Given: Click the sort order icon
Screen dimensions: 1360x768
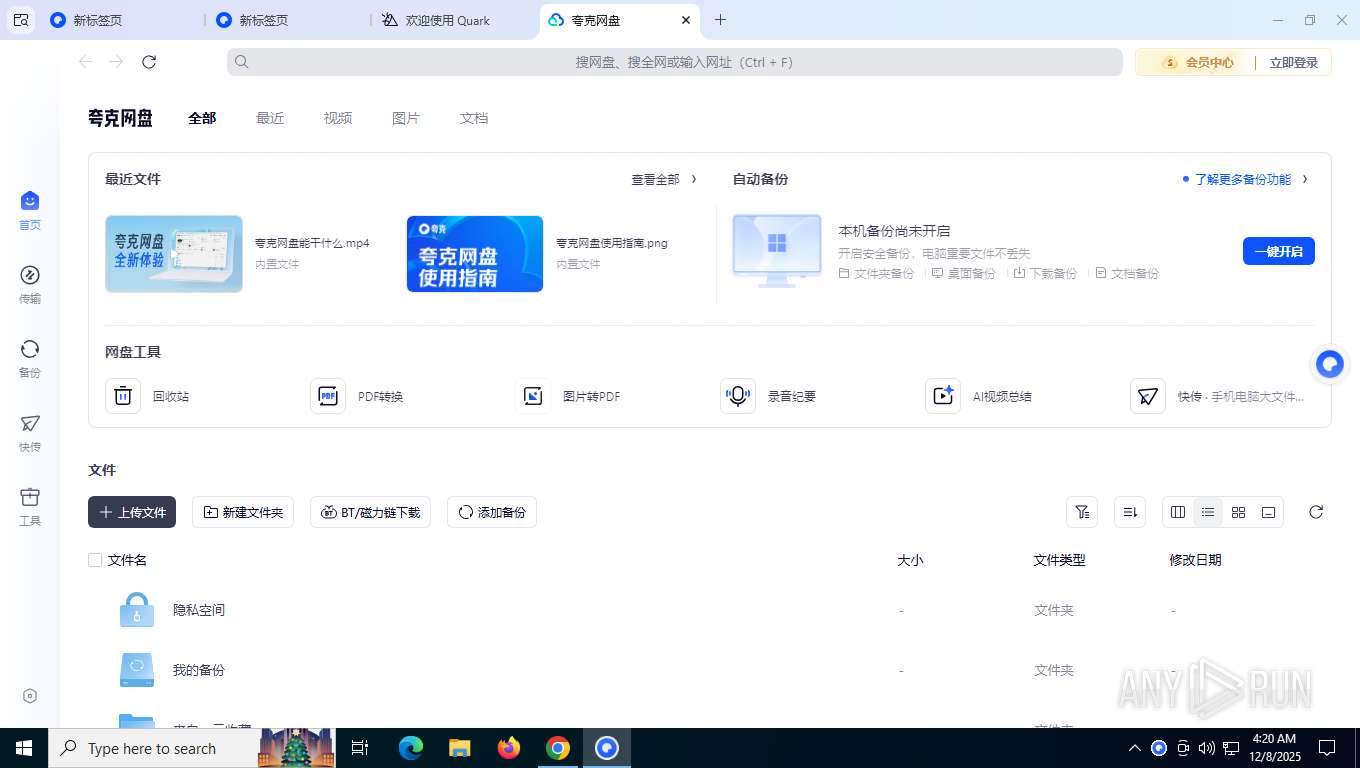Looking at the screenshot, I should click(1130, 512).
